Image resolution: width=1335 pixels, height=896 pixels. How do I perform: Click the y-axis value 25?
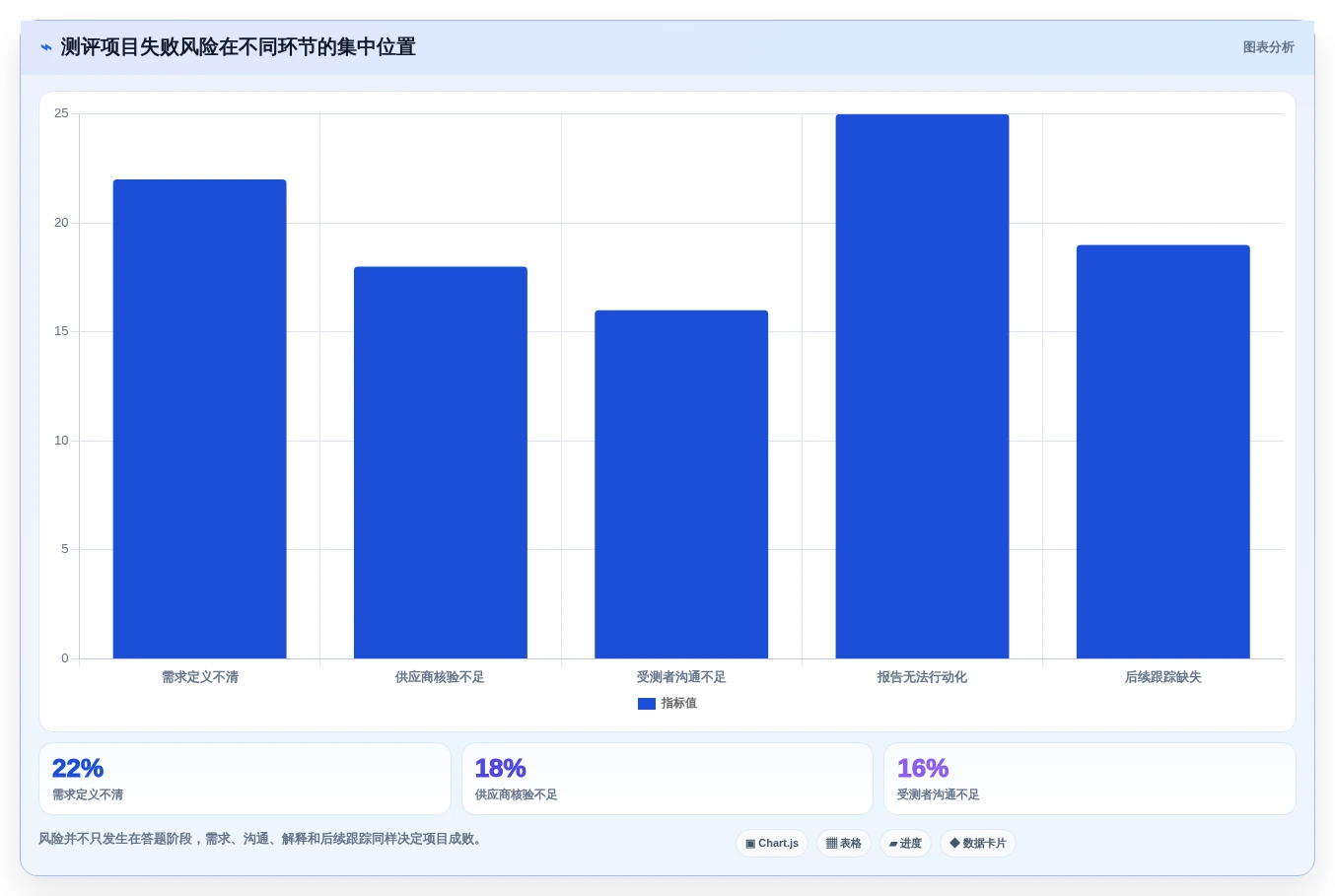(x=61, y=113)
